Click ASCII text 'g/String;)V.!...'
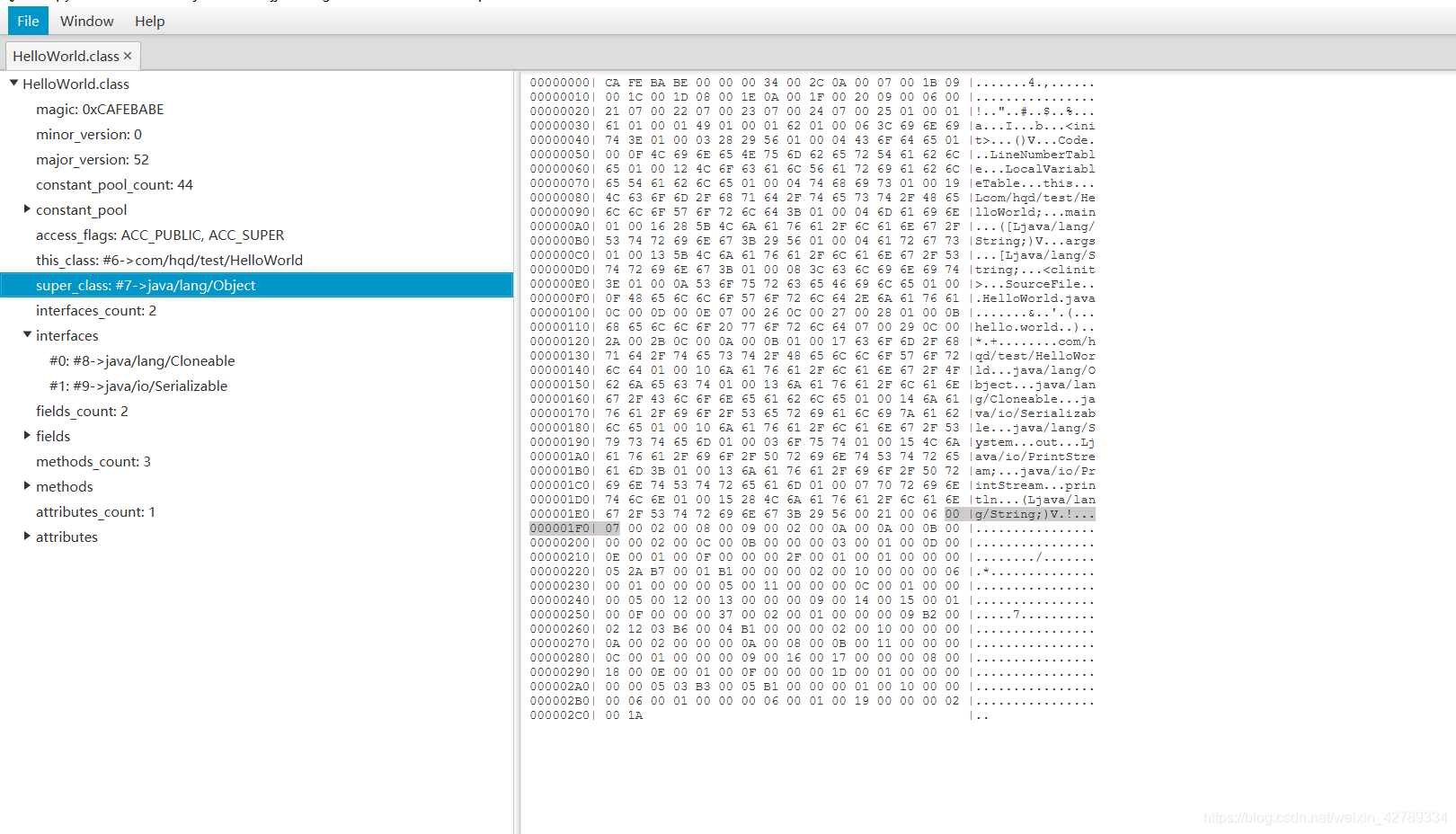 [x=1035, y=514]
